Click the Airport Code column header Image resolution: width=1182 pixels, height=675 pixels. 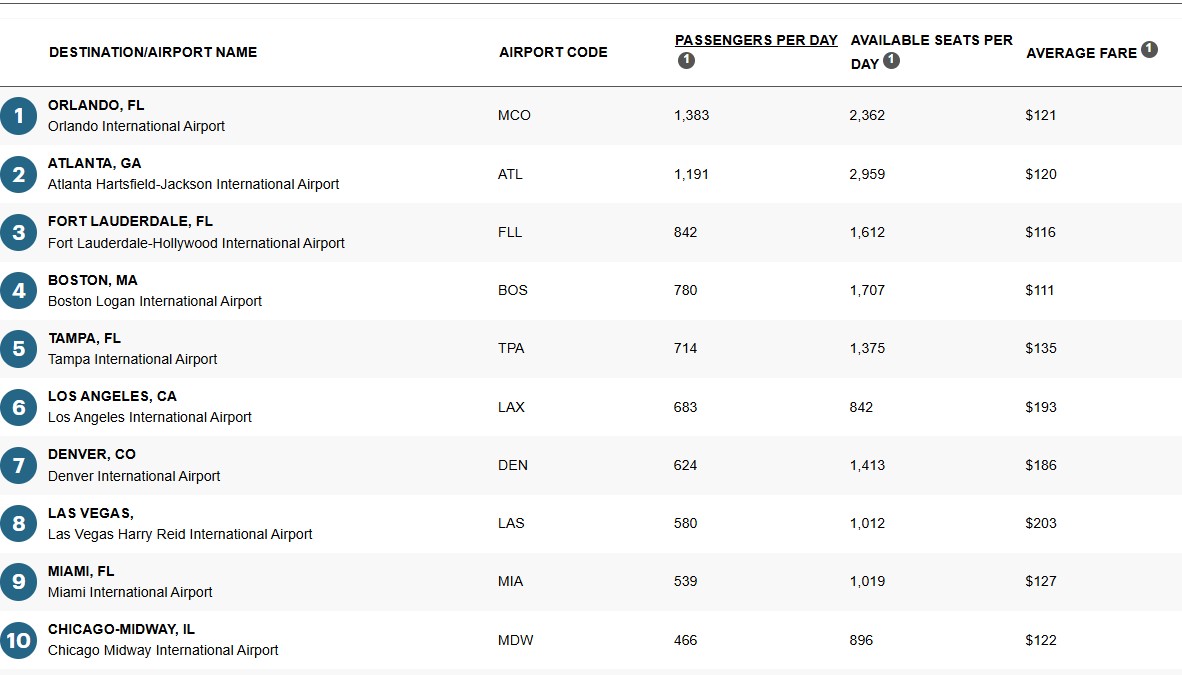pyautogui.click(x=553, y=52)
